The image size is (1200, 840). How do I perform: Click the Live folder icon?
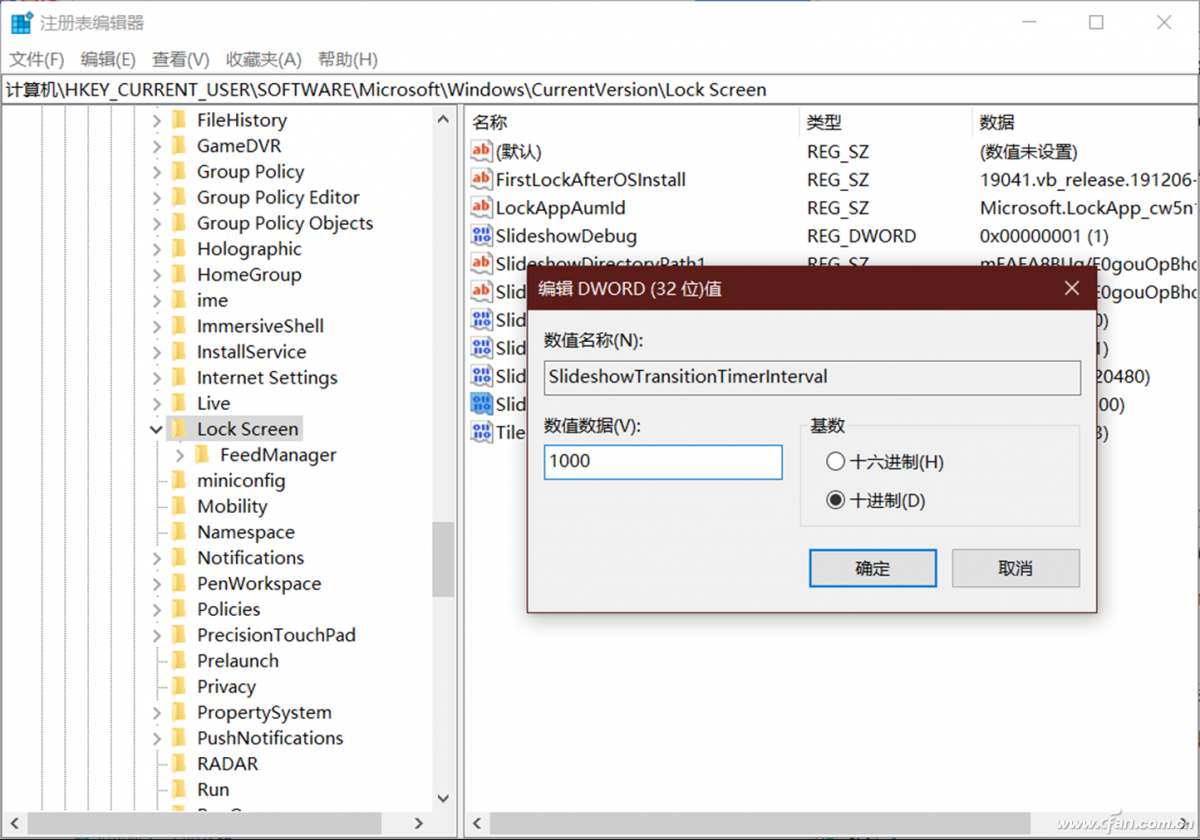tap(179, 403)
